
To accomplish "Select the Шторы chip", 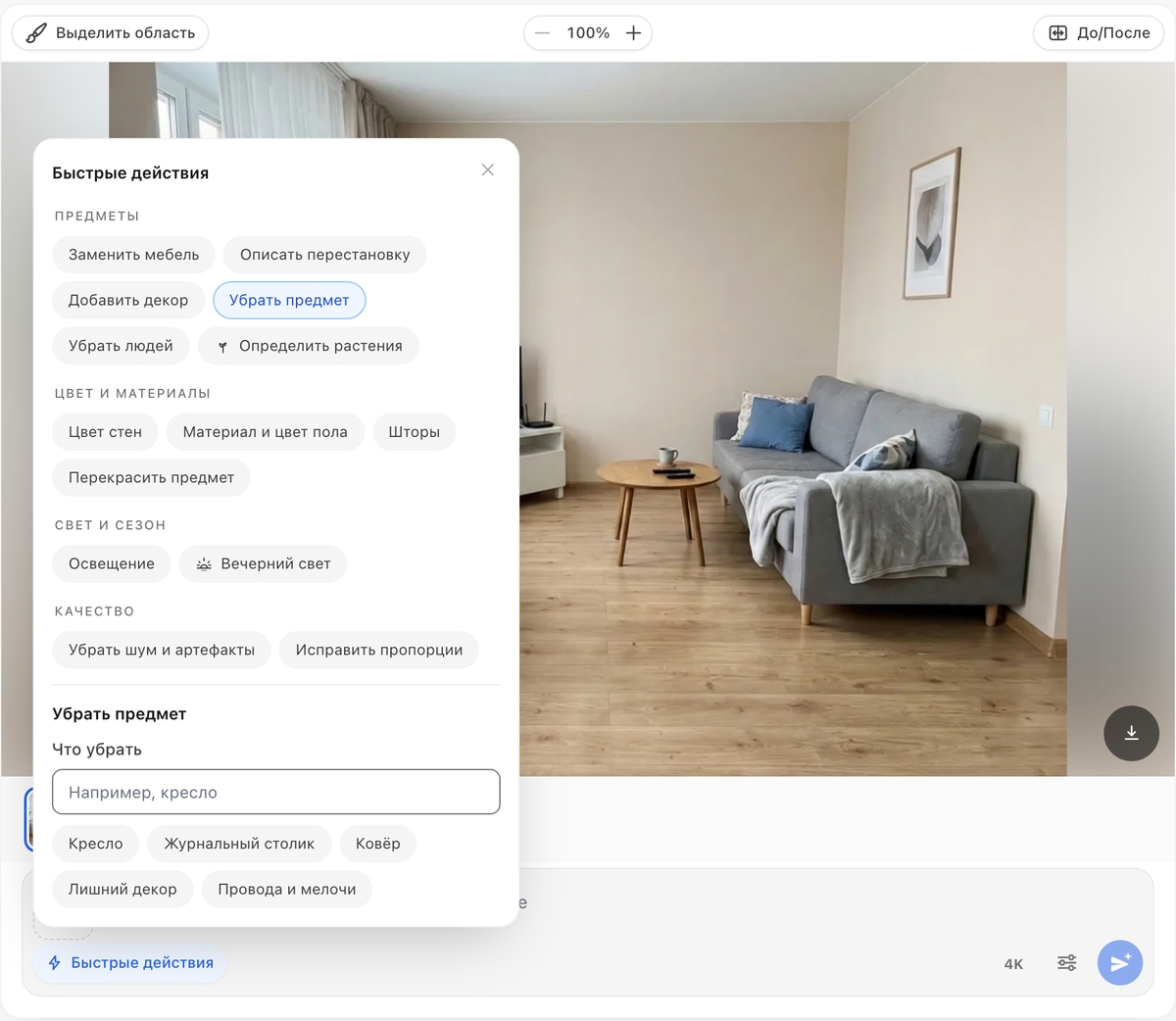I will (414, 432).
